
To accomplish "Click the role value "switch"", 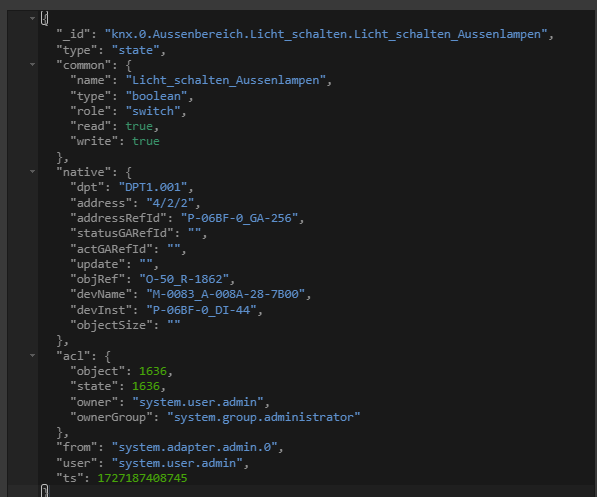I will [x=153, y=111].
